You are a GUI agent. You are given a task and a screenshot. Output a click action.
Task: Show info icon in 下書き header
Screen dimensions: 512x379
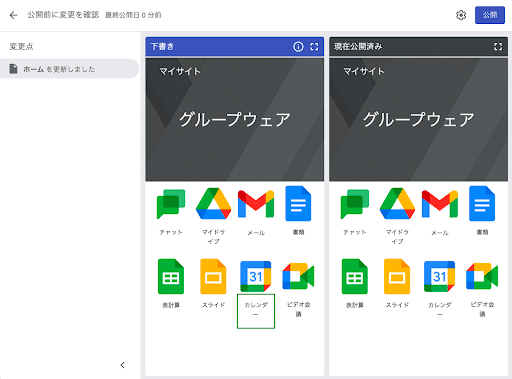click(298, 47)
